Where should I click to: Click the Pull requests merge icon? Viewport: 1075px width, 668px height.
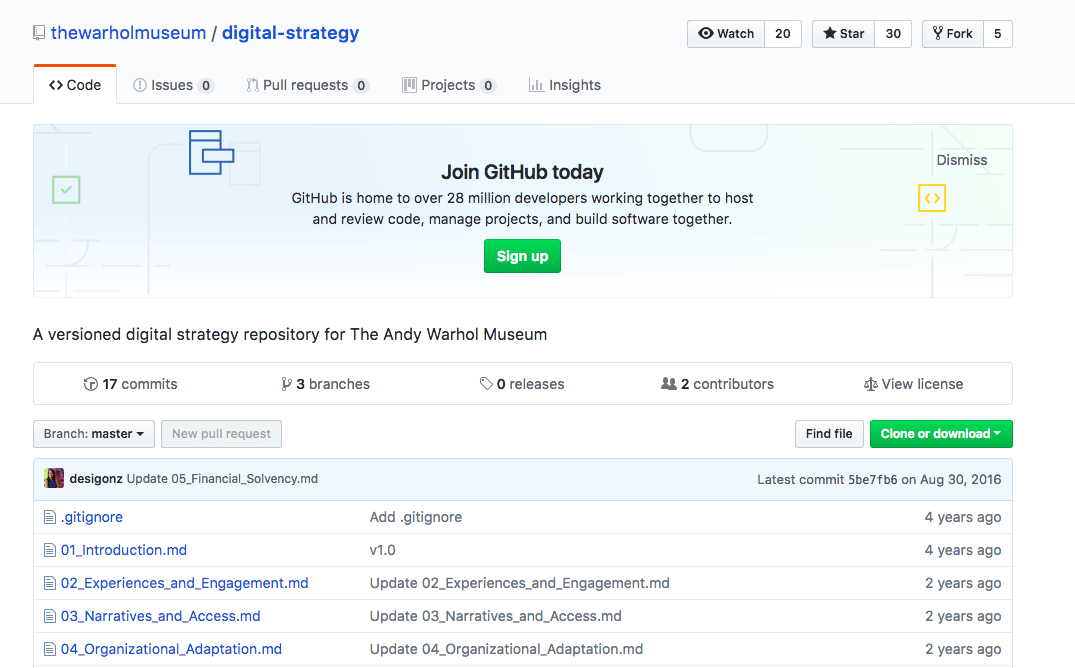(x=252, y=85)
